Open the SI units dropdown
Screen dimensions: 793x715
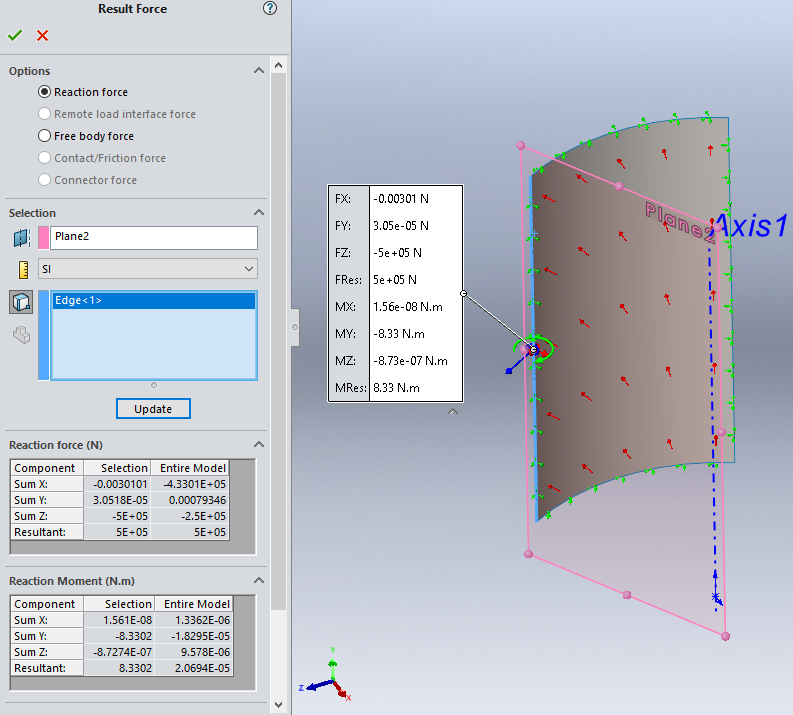pyautogui.click(x=148, y=269)
